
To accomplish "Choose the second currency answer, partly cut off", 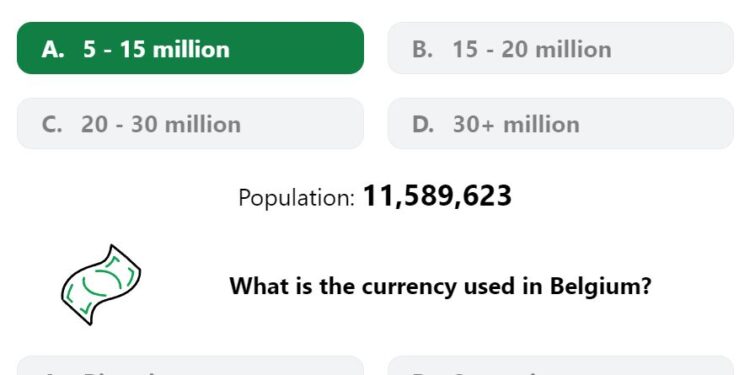I will click(560, 365).
